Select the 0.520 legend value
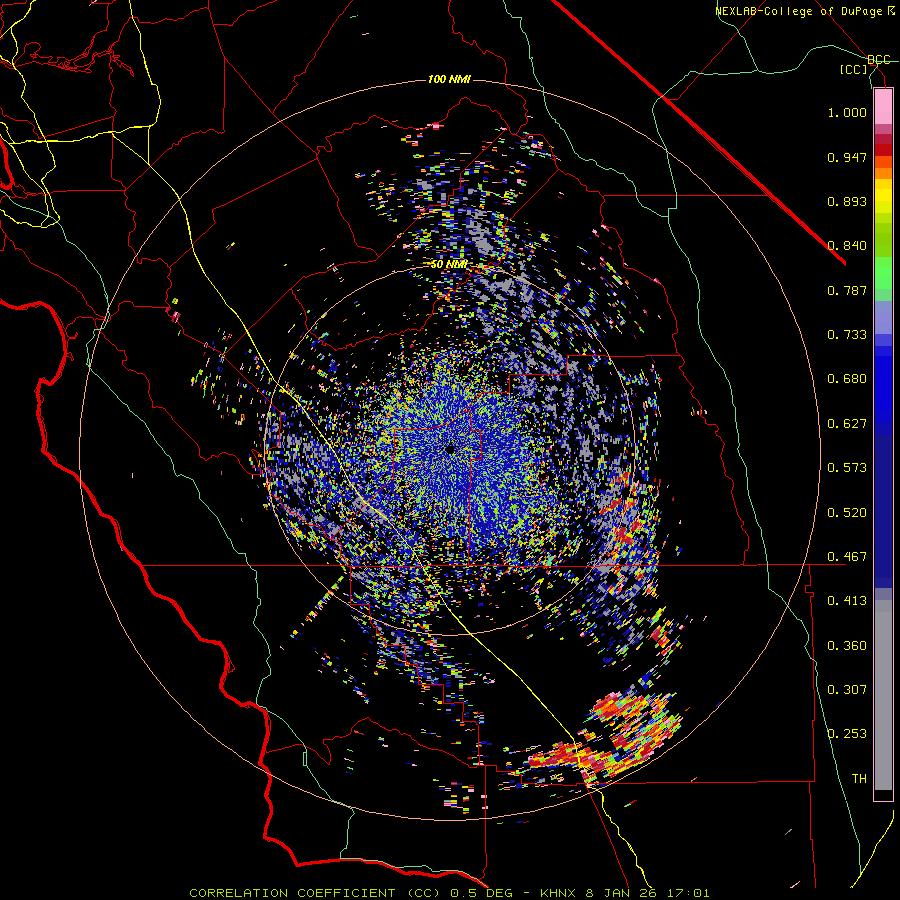The image size is (900, 900). click(847, 513)
